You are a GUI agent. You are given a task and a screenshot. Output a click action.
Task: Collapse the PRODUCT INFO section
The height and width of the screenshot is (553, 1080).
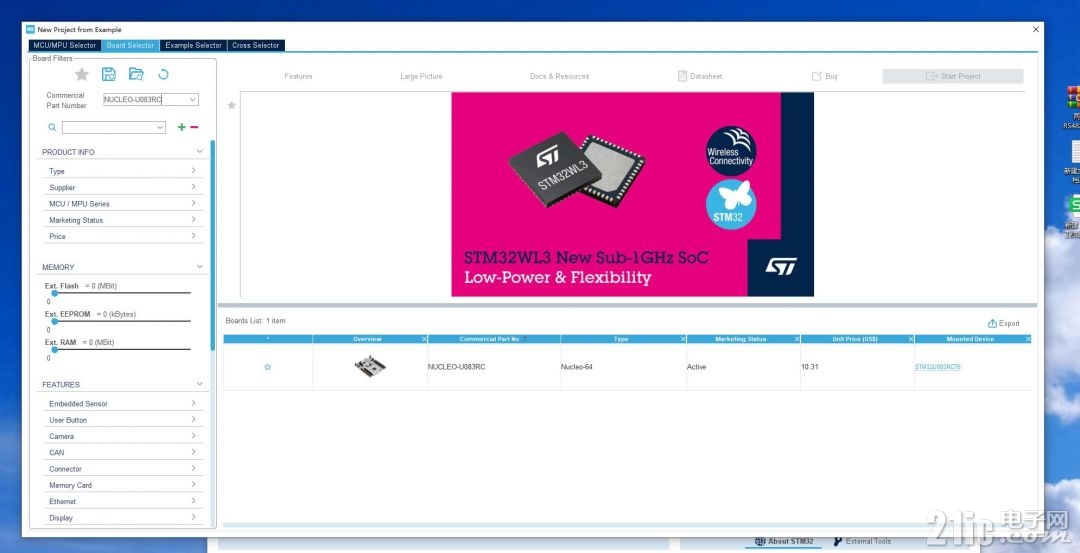tap(200, 152)
